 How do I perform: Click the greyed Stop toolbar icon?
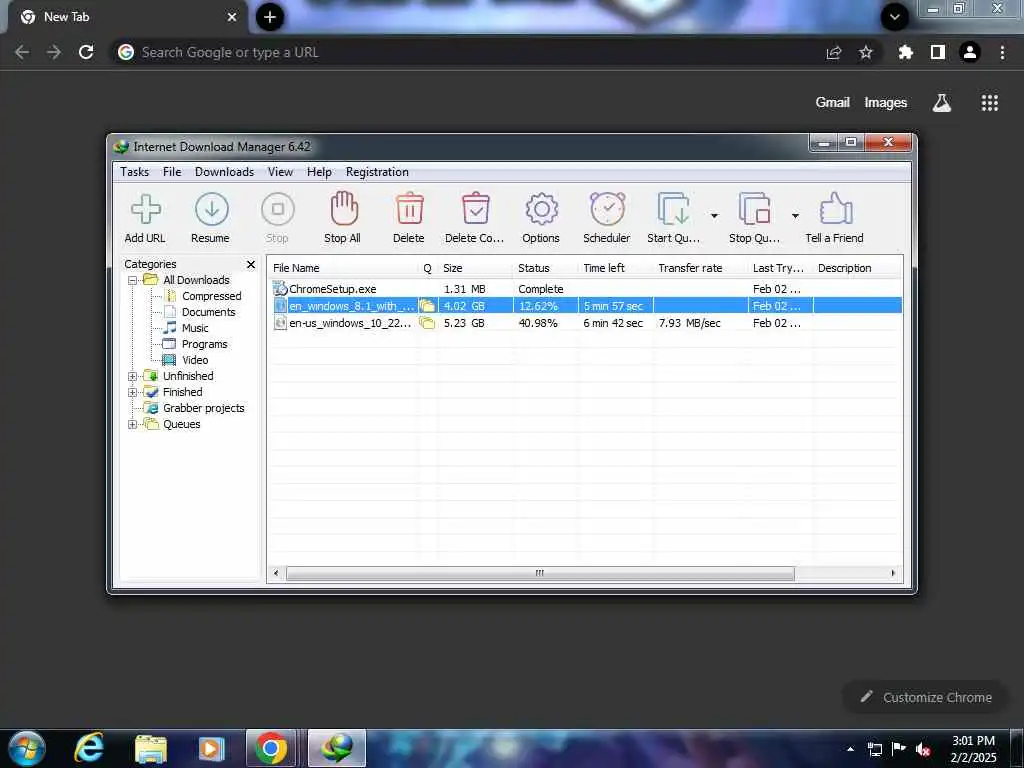(278, 218)
